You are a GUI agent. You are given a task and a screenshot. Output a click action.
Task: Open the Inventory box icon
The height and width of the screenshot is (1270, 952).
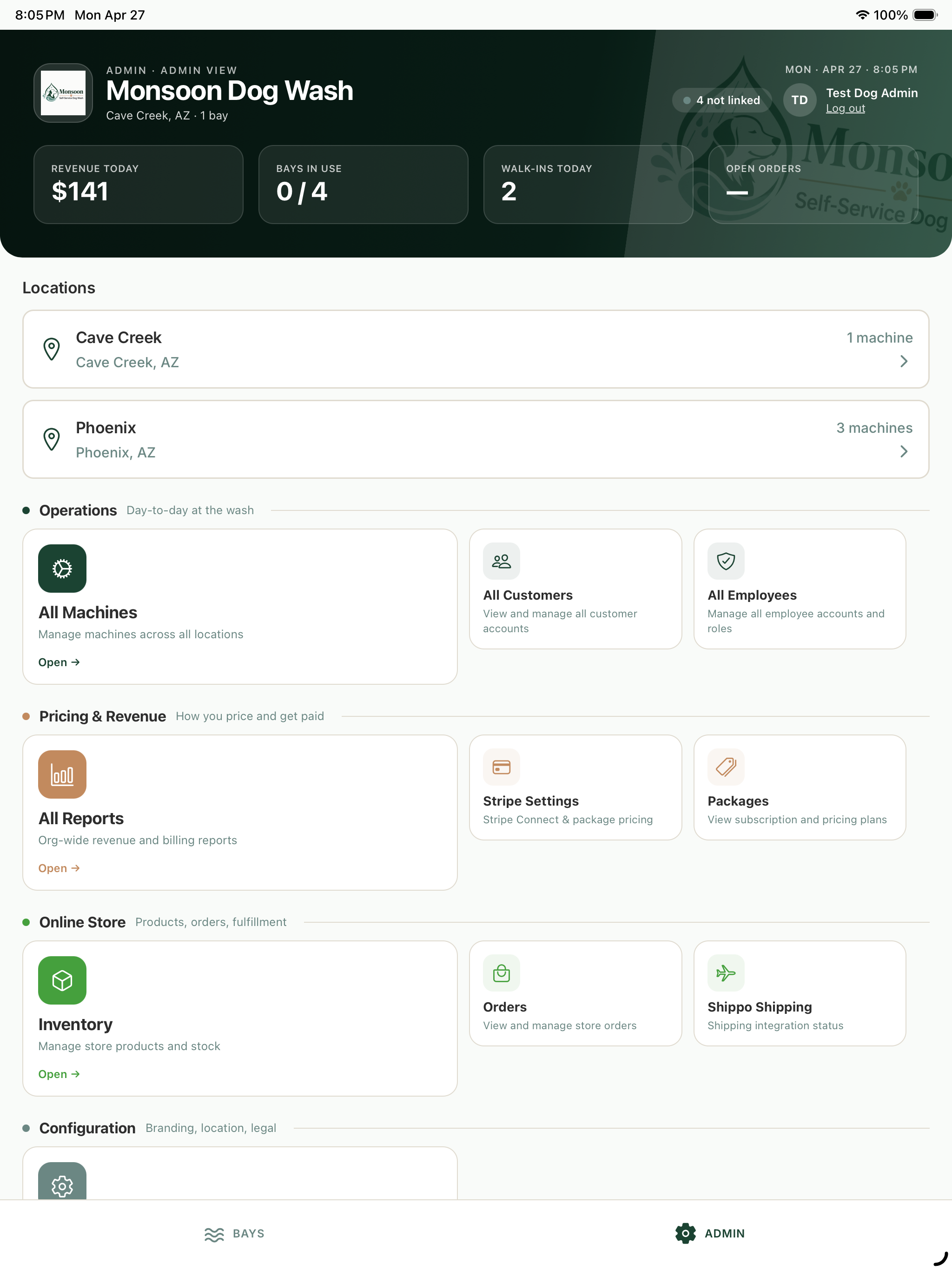[x=62, y=980]
